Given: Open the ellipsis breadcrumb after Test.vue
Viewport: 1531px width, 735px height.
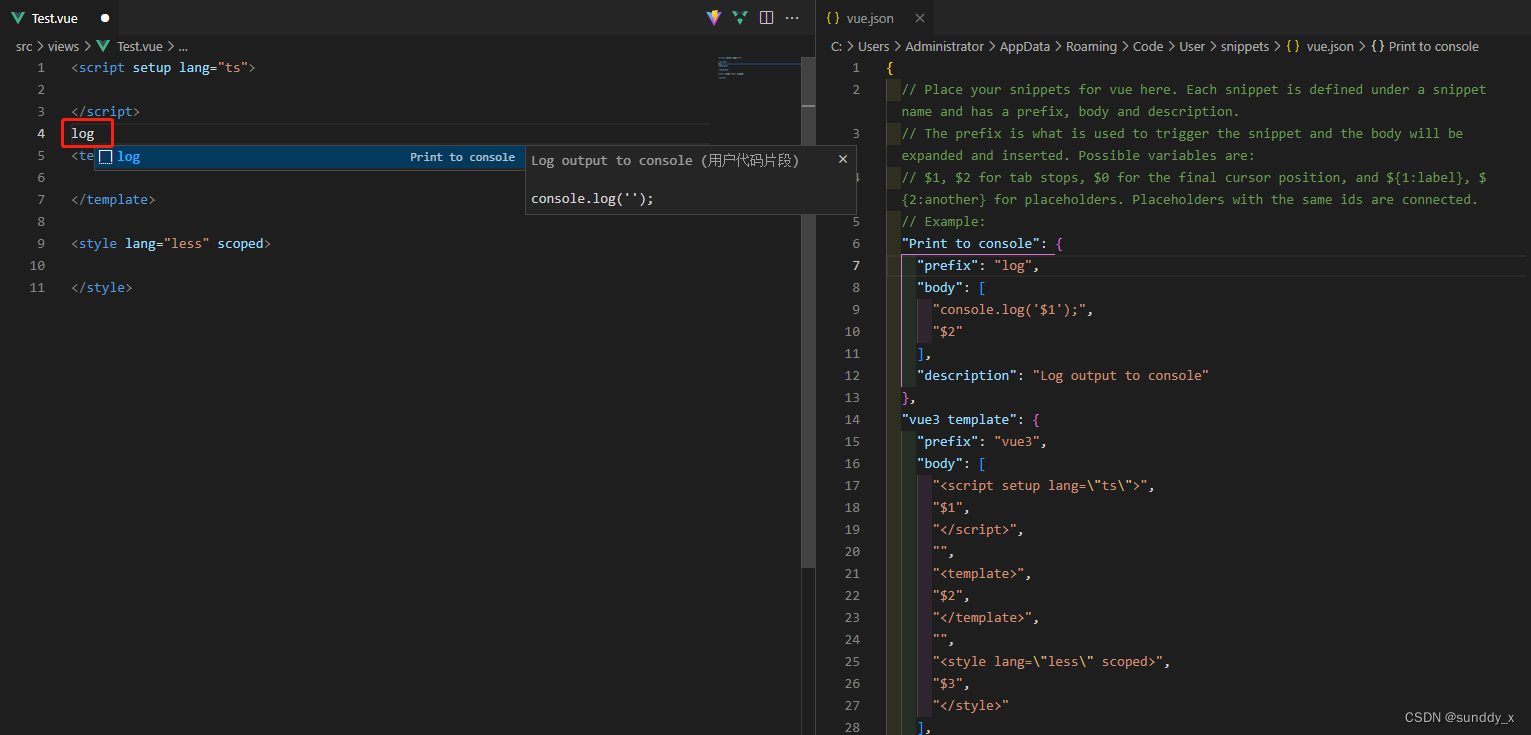Looking at the screenshot, I should [183, 46].
